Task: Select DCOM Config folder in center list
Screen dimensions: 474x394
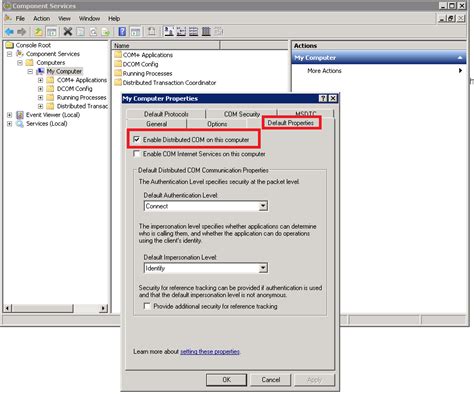Action: point(136,64)
